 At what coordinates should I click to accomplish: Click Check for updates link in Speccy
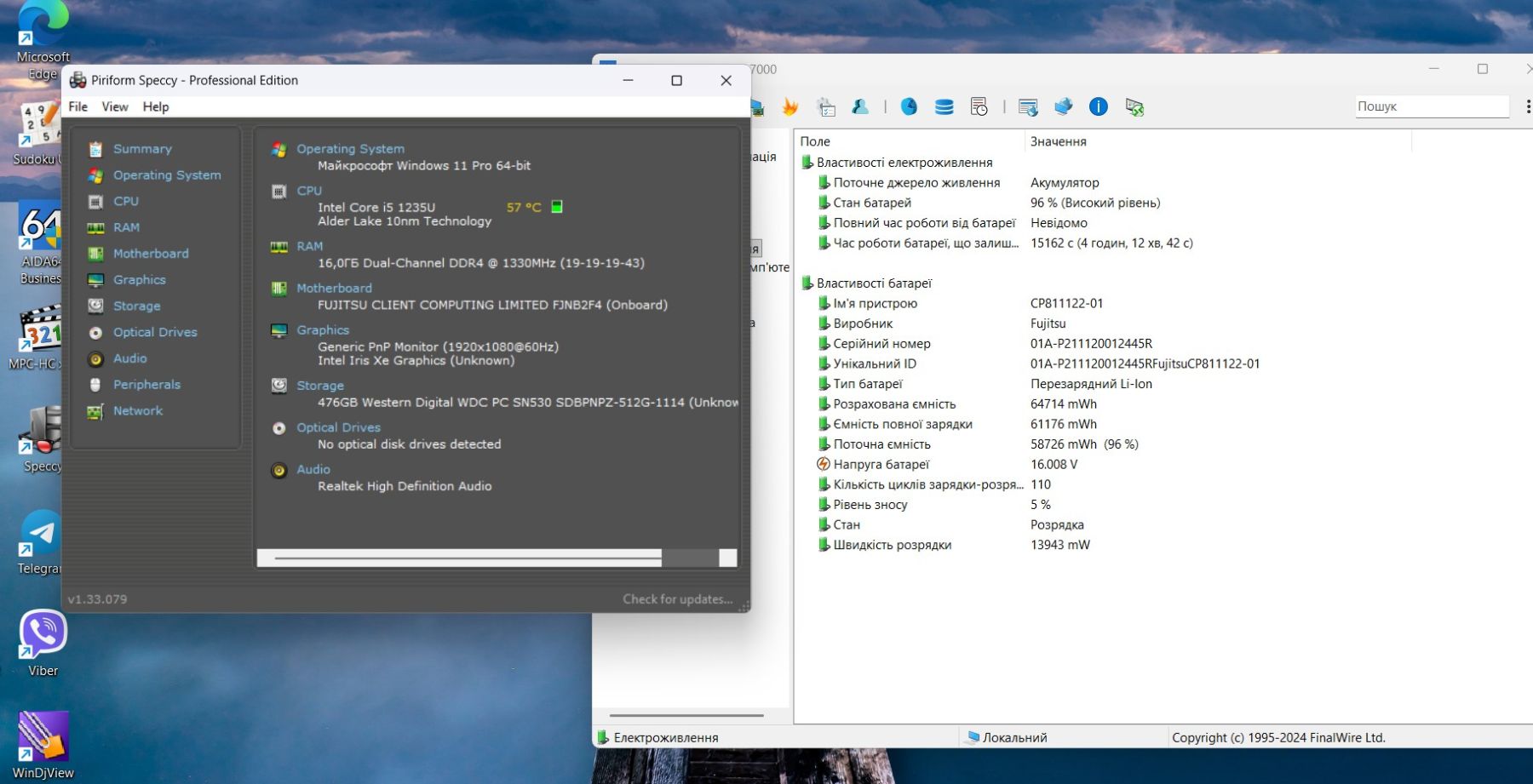click(x=678, y=599)
